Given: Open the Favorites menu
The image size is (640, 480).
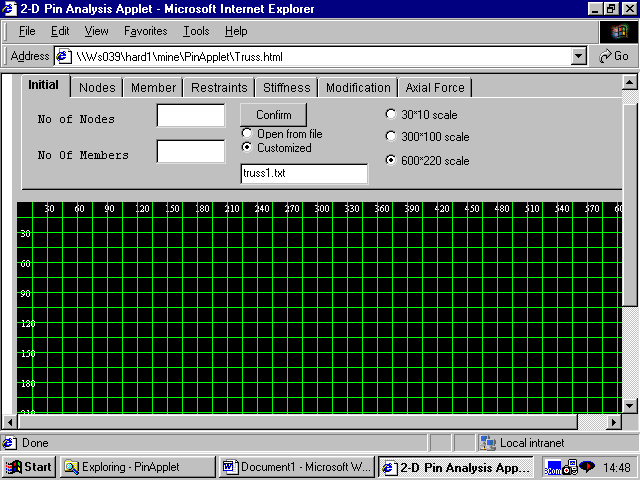Looking at the screenshot, I should coord(145,31).
